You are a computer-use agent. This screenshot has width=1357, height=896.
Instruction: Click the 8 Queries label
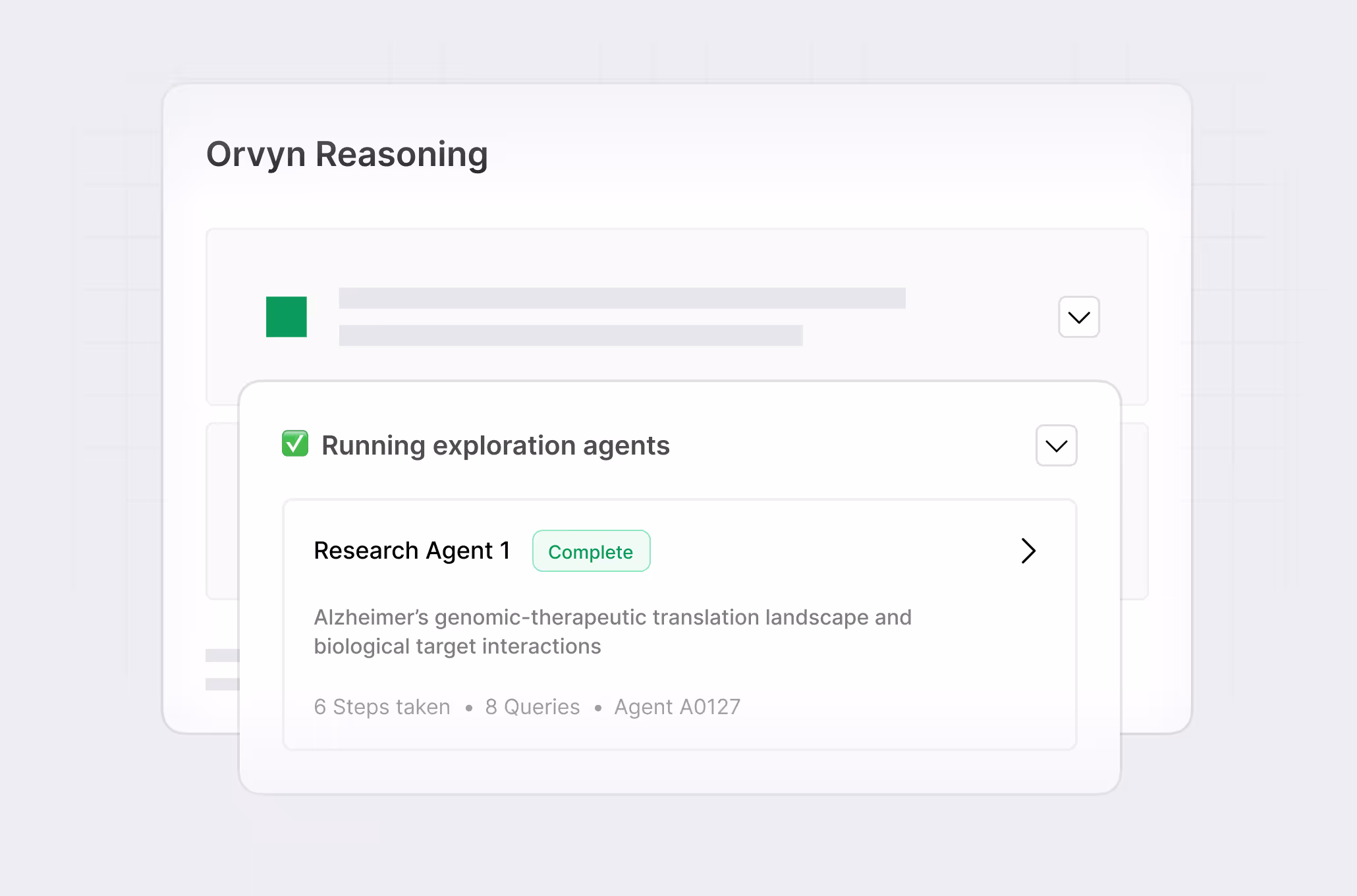(532, 707)
